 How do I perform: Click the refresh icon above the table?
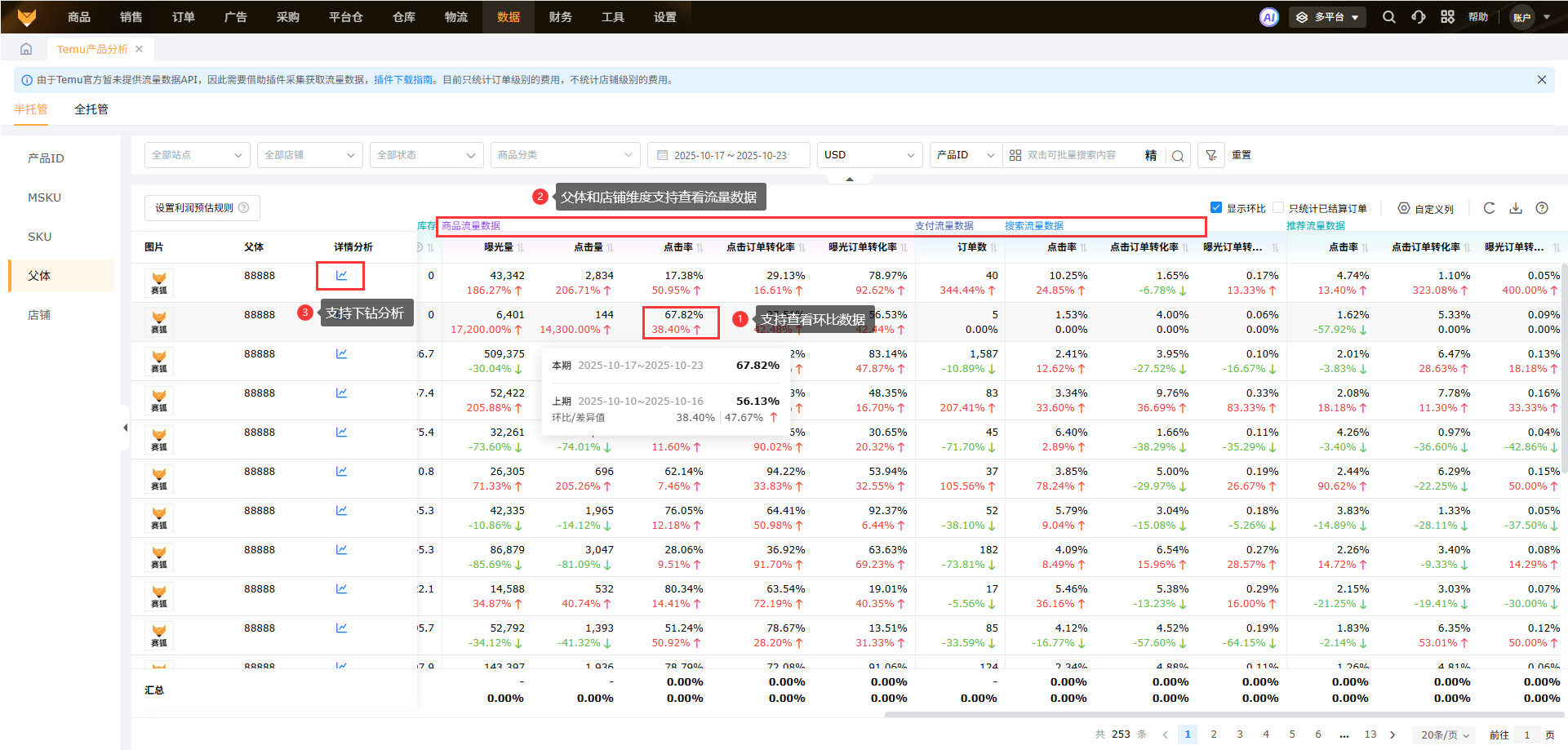(x=1489, y=208)
